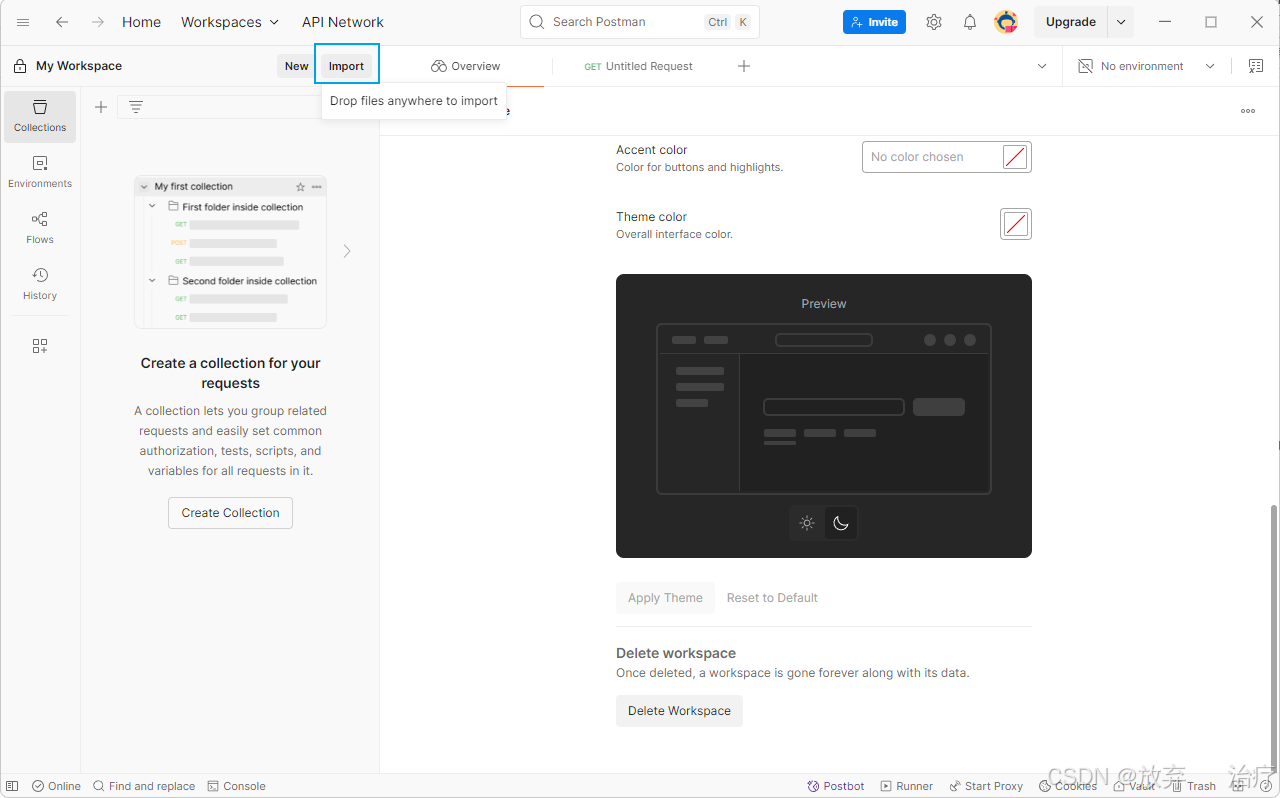Star the My first collection preview
The height and width of the screenshot is (798, 1280).
coord(300,187)
